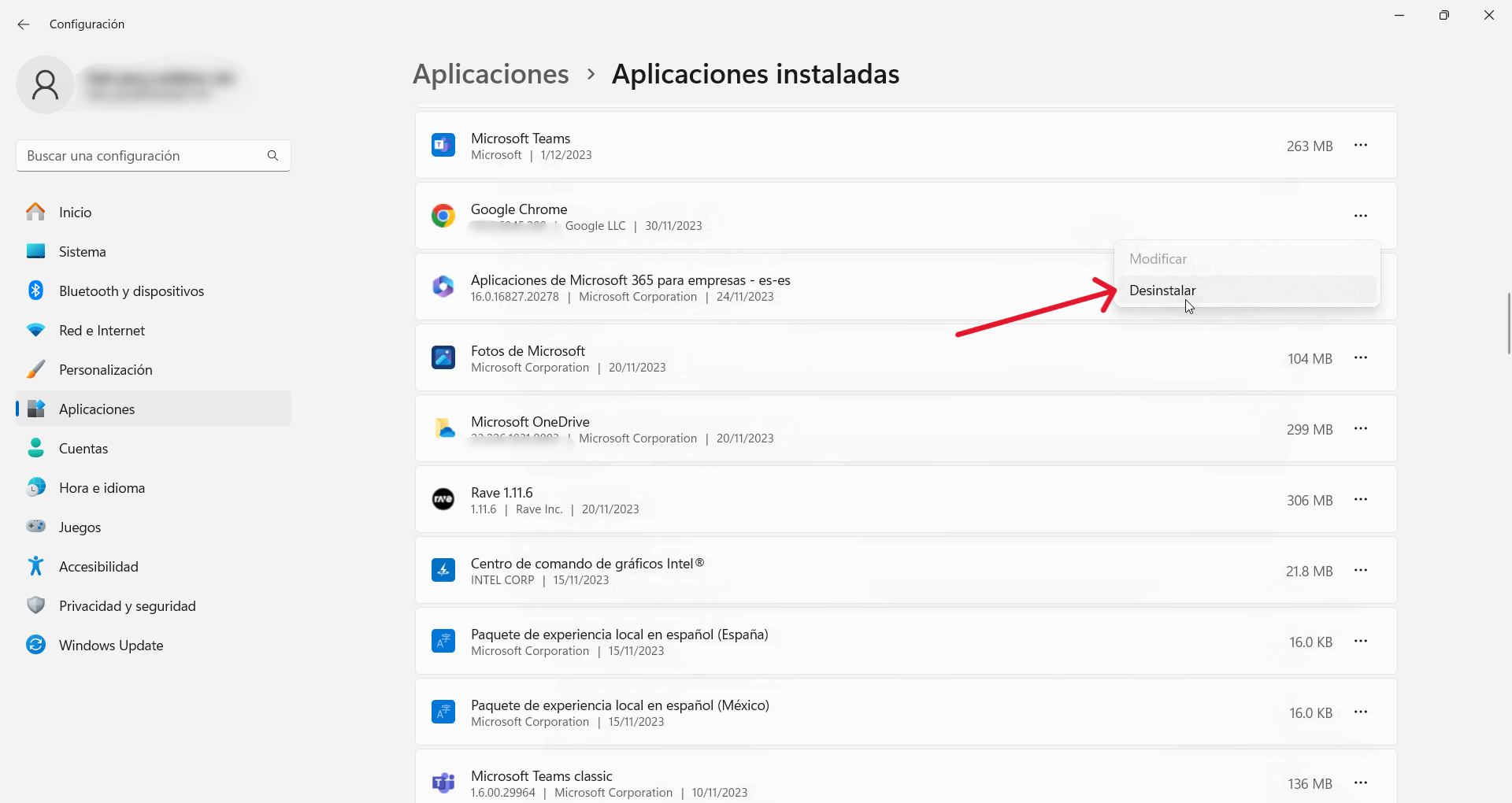Click the 299 MB size for OneDrive

(x=1310, y=430)
